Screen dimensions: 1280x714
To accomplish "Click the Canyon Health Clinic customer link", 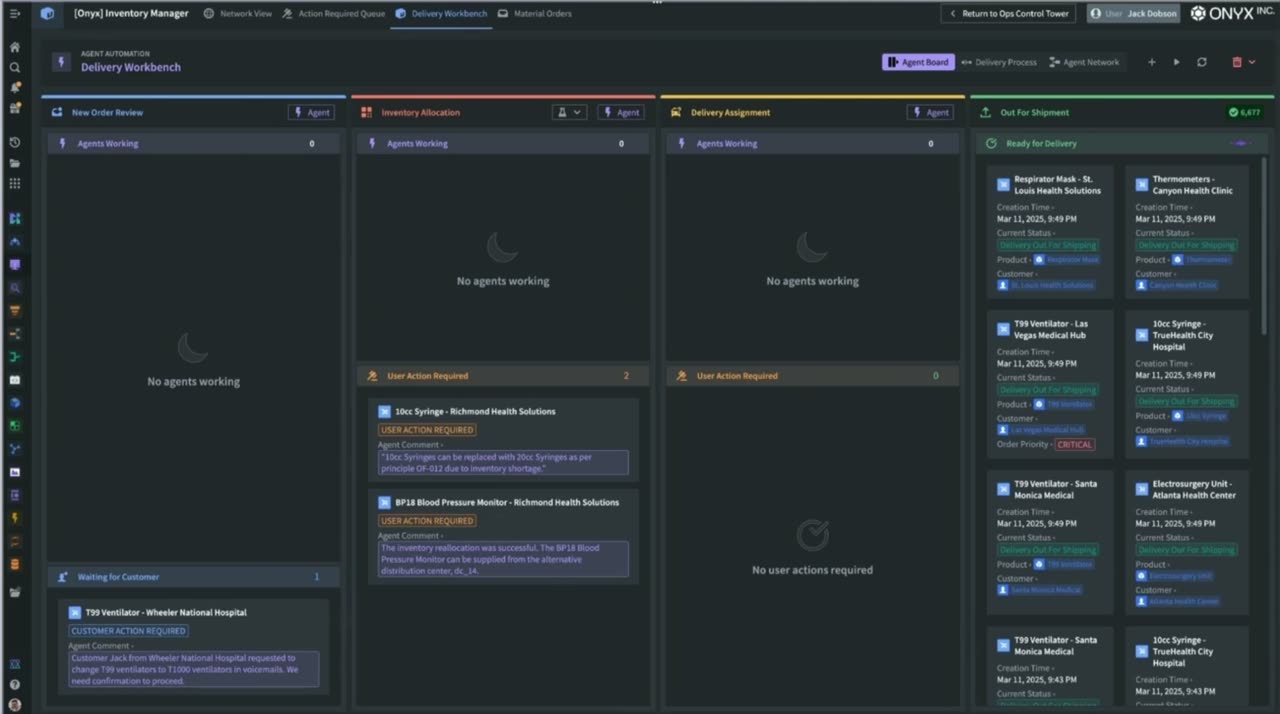I will click(x=1177, y=285).
